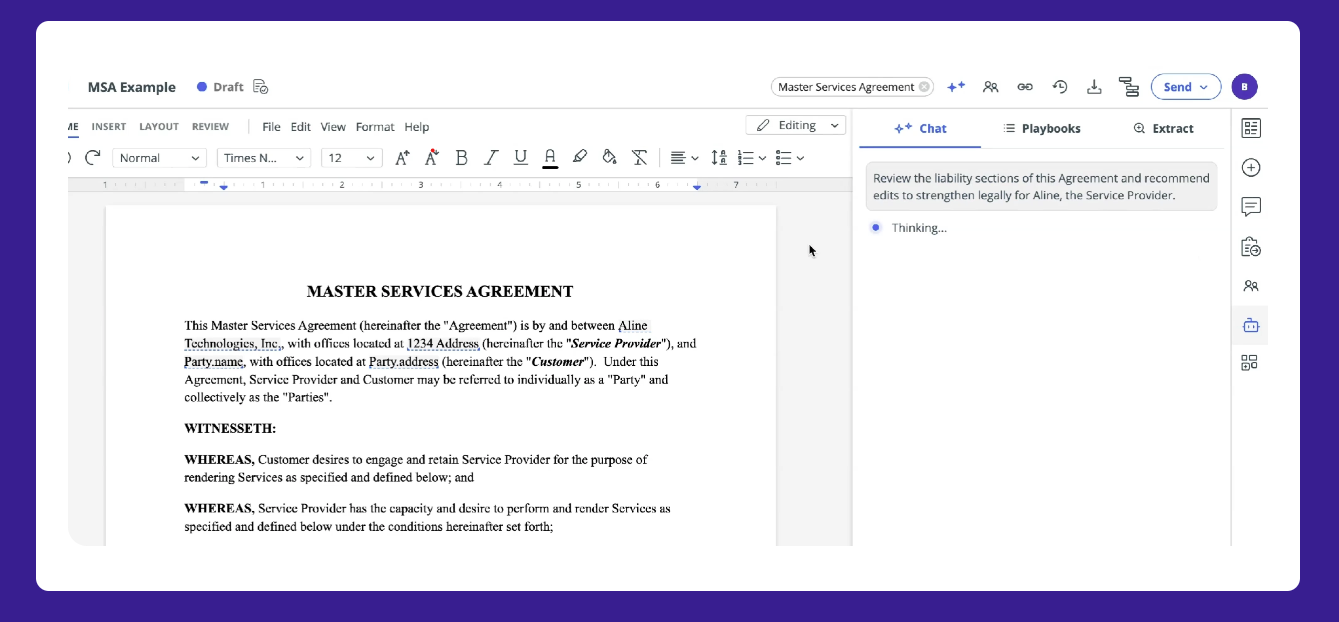This screenshot has height=622, width=1339.
Task: Click the Master Services Agreement tag label
Action: (846, 87)
